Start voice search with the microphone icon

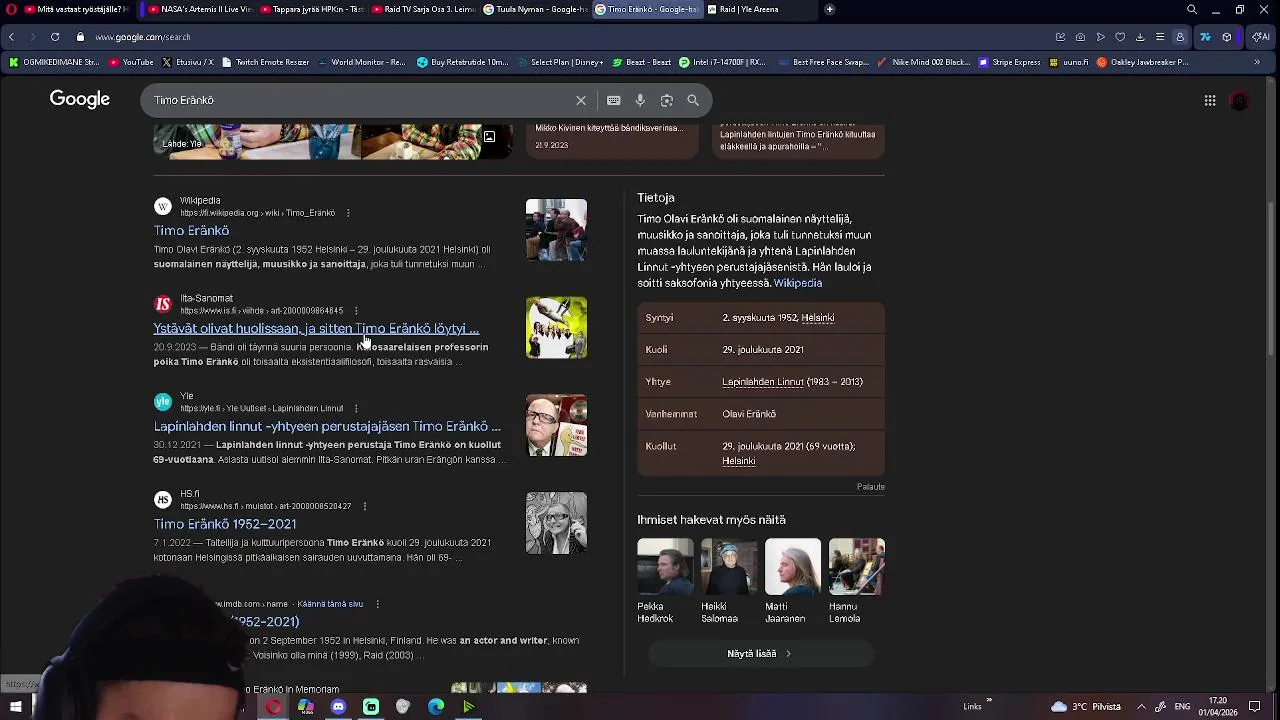click(x=640, y=100)
